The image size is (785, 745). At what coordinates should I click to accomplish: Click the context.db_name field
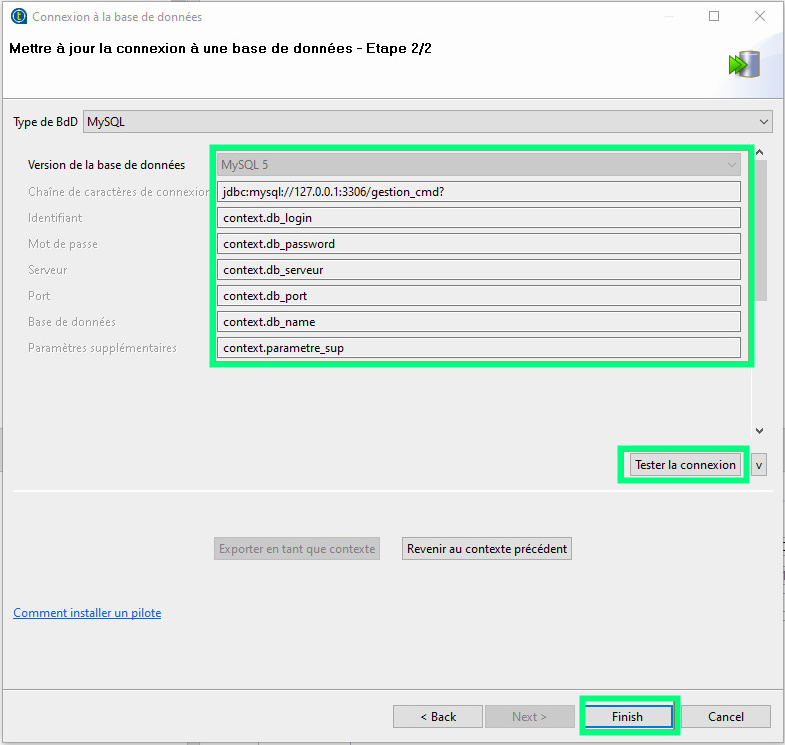point(479,322)
